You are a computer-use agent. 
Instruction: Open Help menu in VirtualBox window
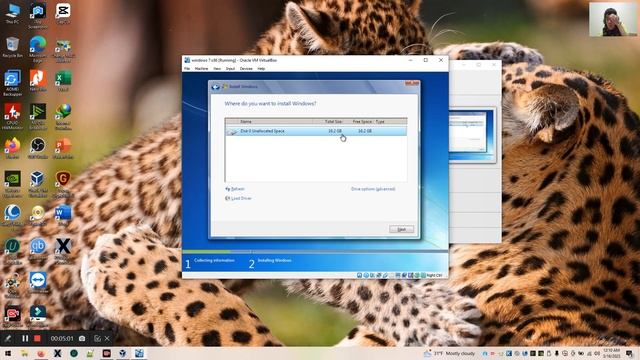point(261,69)
